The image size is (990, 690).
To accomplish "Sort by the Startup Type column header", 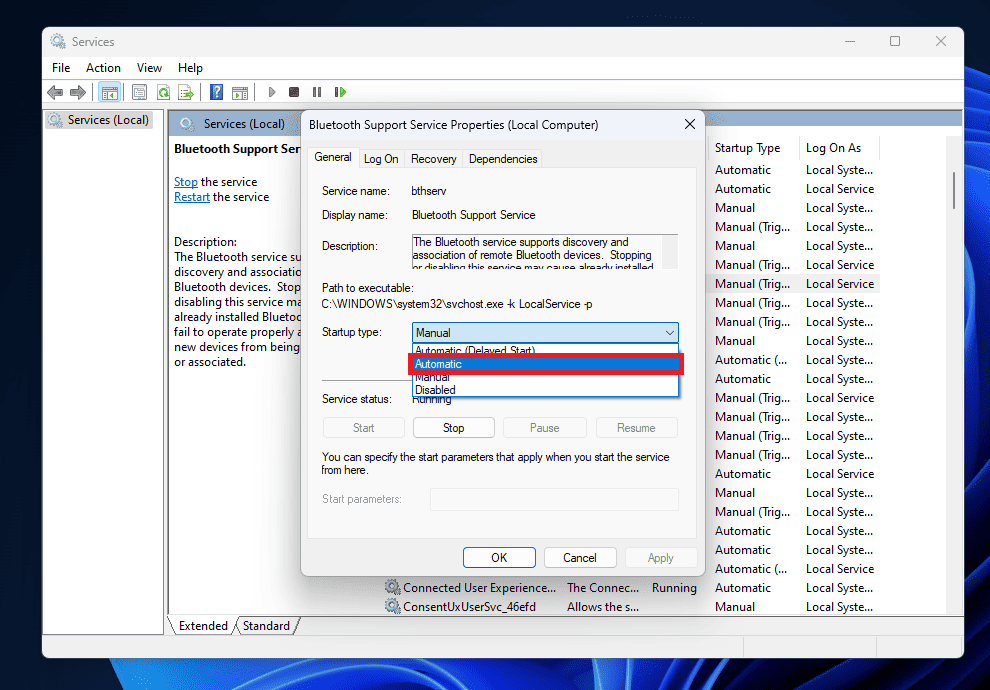I will click(748, 148).
